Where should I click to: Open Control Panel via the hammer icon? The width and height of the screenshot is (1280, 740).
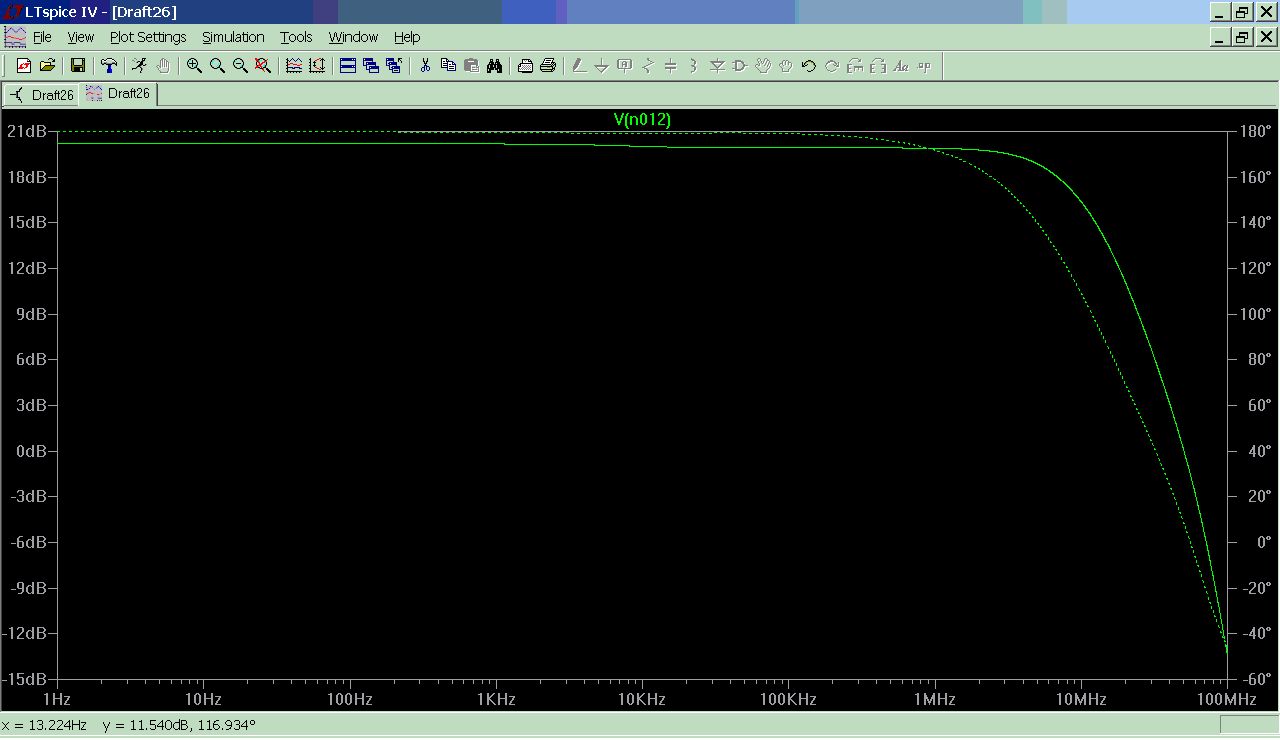[x=108, y=66]
